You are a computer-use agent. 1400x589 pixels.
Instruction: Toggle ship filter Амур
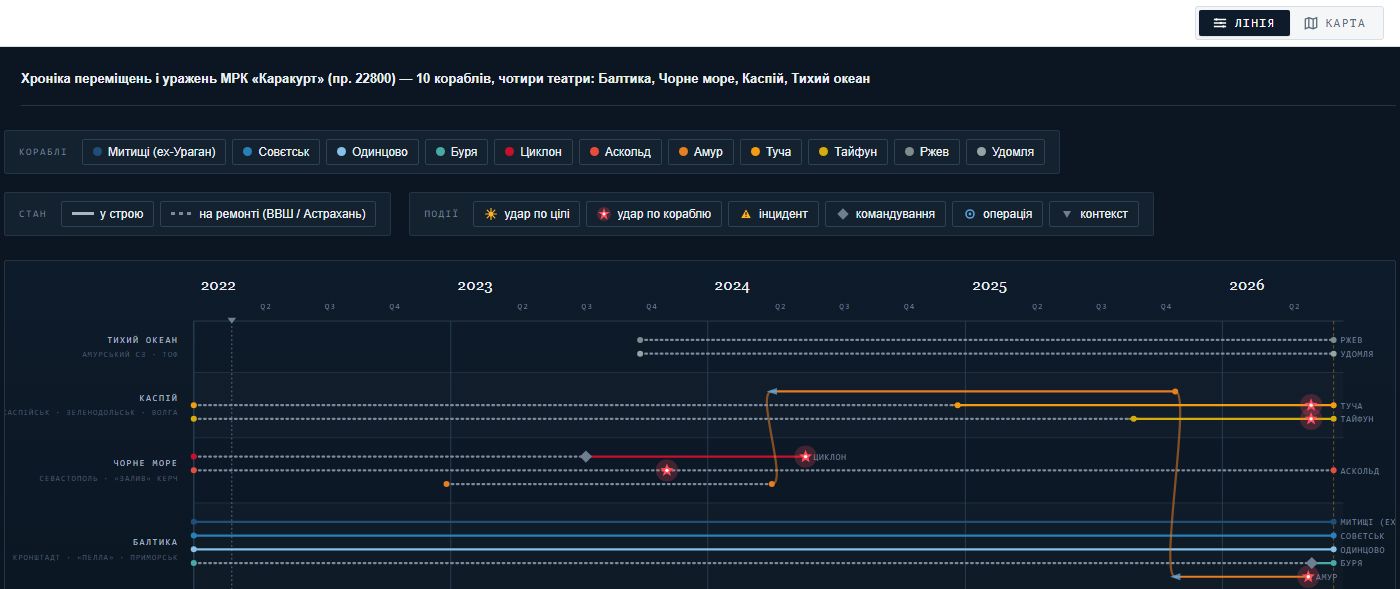[700, 152]
